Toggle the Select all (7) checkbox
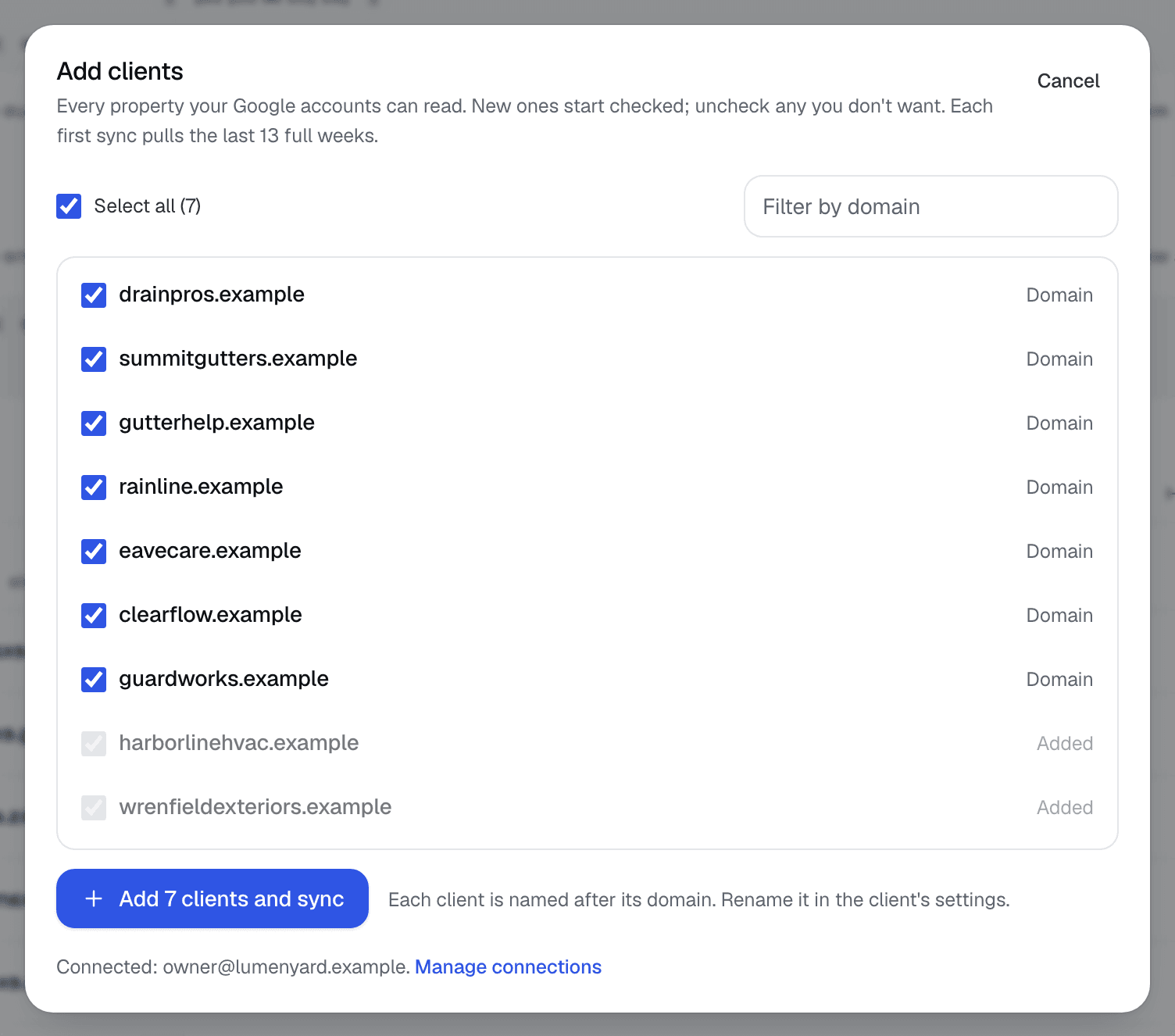 pos(69,206)
